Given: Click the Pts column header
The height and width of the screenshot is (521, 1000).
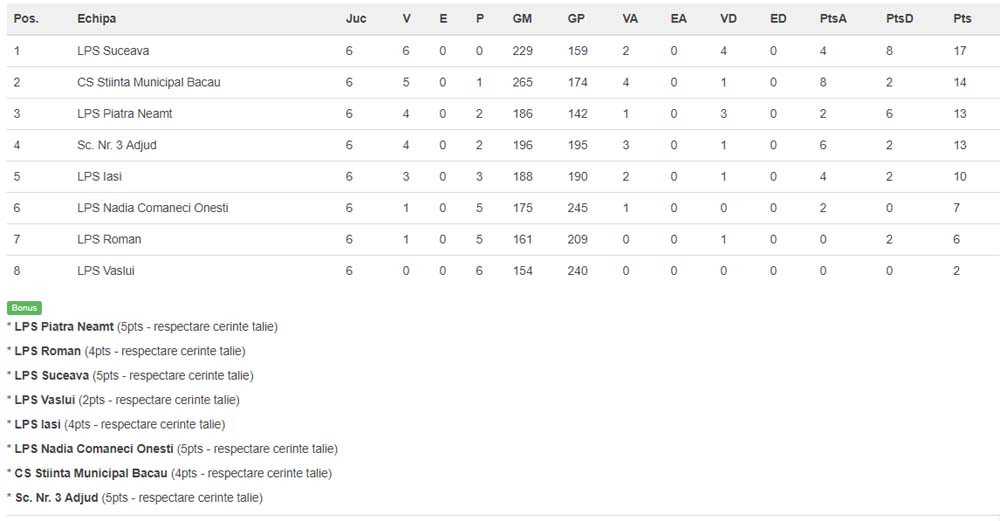Looking at the screenshot, I should (x=961, y=19).
